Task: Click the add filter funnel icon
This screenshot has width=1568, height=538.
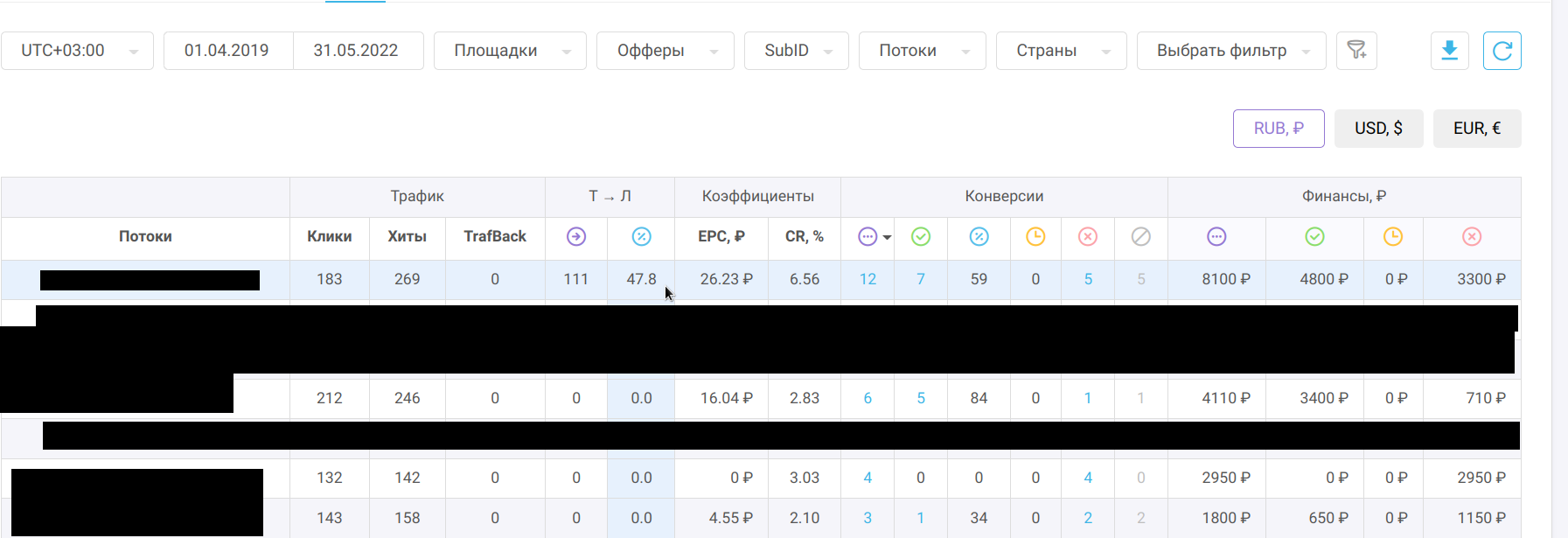Action: pyautogui.click(x=1356, y=51)
